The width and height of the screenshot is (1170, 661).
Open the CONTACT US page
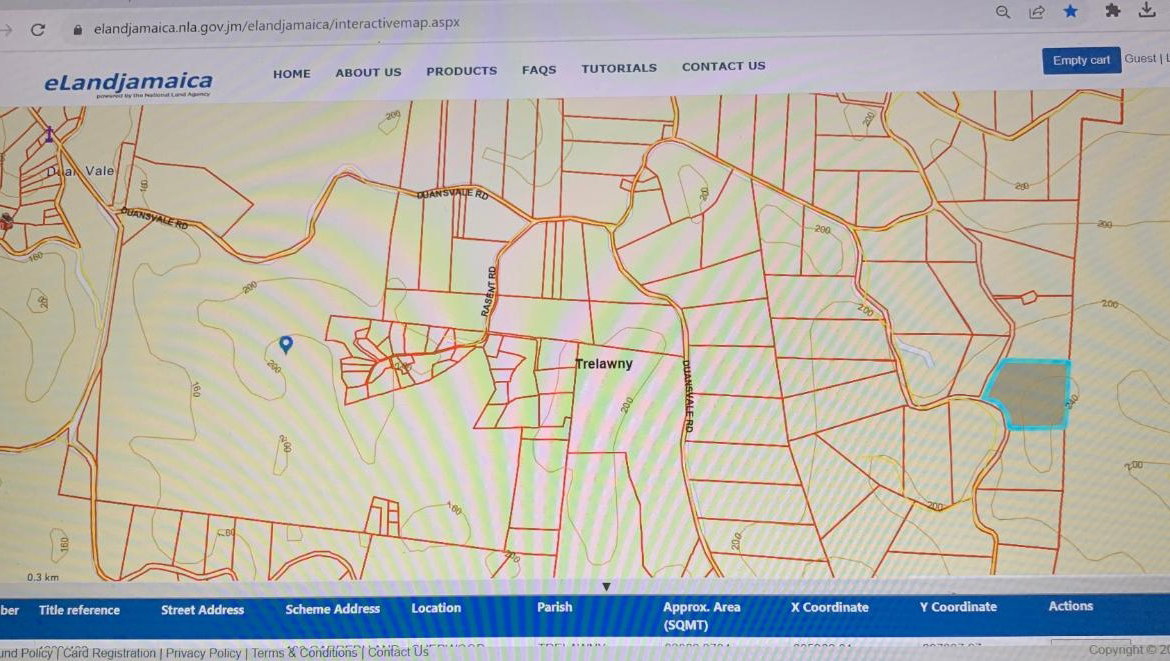(x=724, y=66)
